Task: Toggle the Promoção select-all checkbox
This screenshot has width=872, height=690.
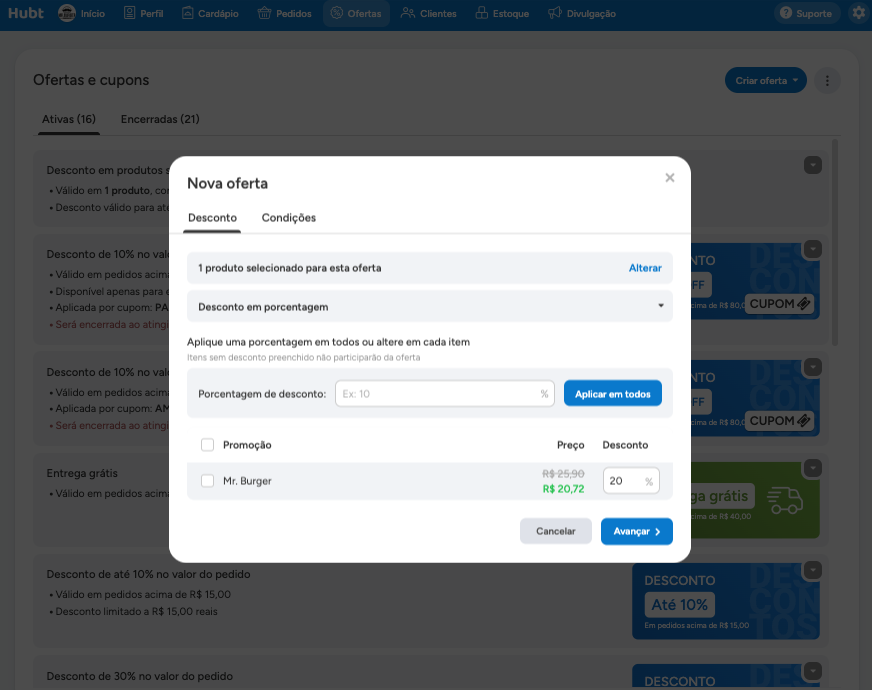Action: 207,445
